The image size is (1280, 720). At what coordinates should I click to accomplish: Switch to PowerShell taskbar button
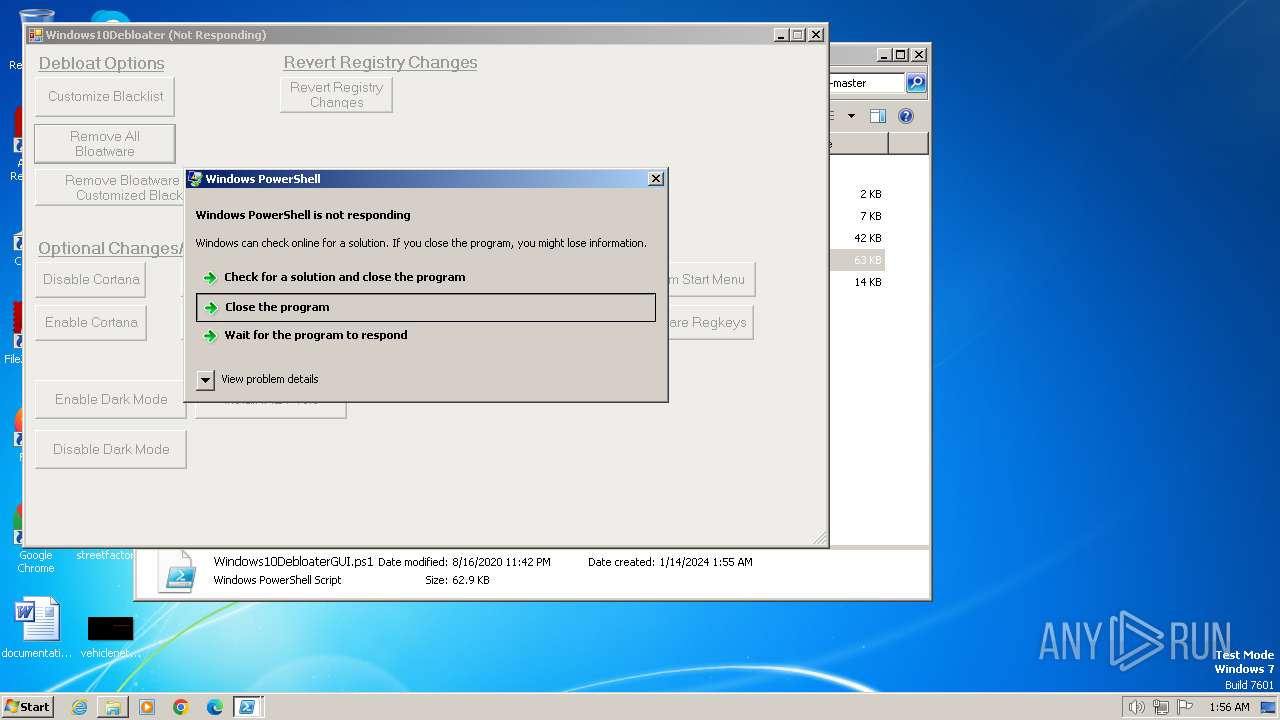tap(246, 707)
